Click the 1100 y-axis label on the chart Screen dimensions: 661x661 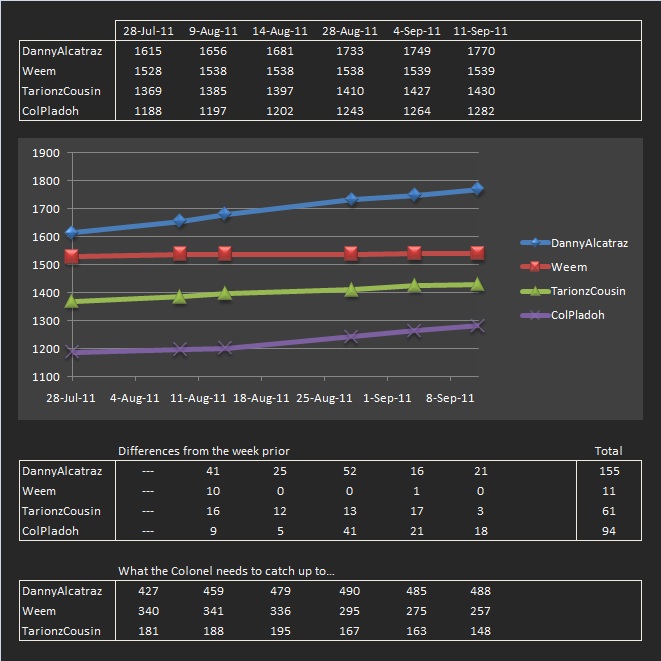coord(46,377)
